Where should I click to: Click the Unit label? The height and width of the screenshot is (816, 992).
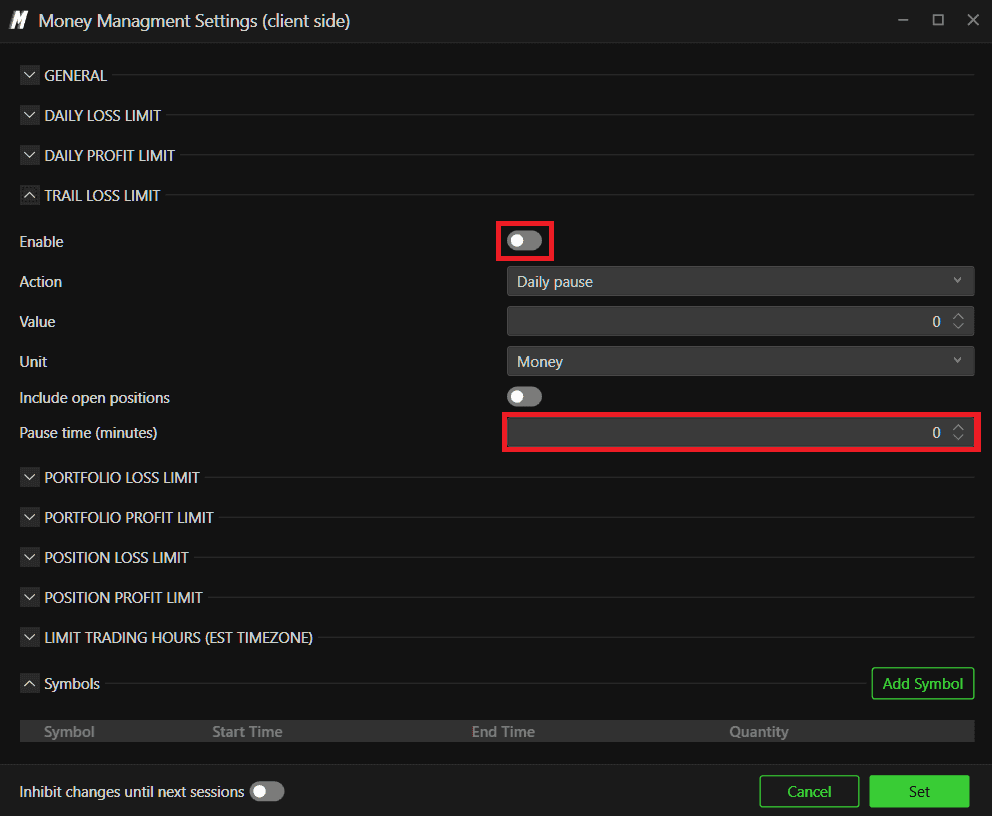33,361
